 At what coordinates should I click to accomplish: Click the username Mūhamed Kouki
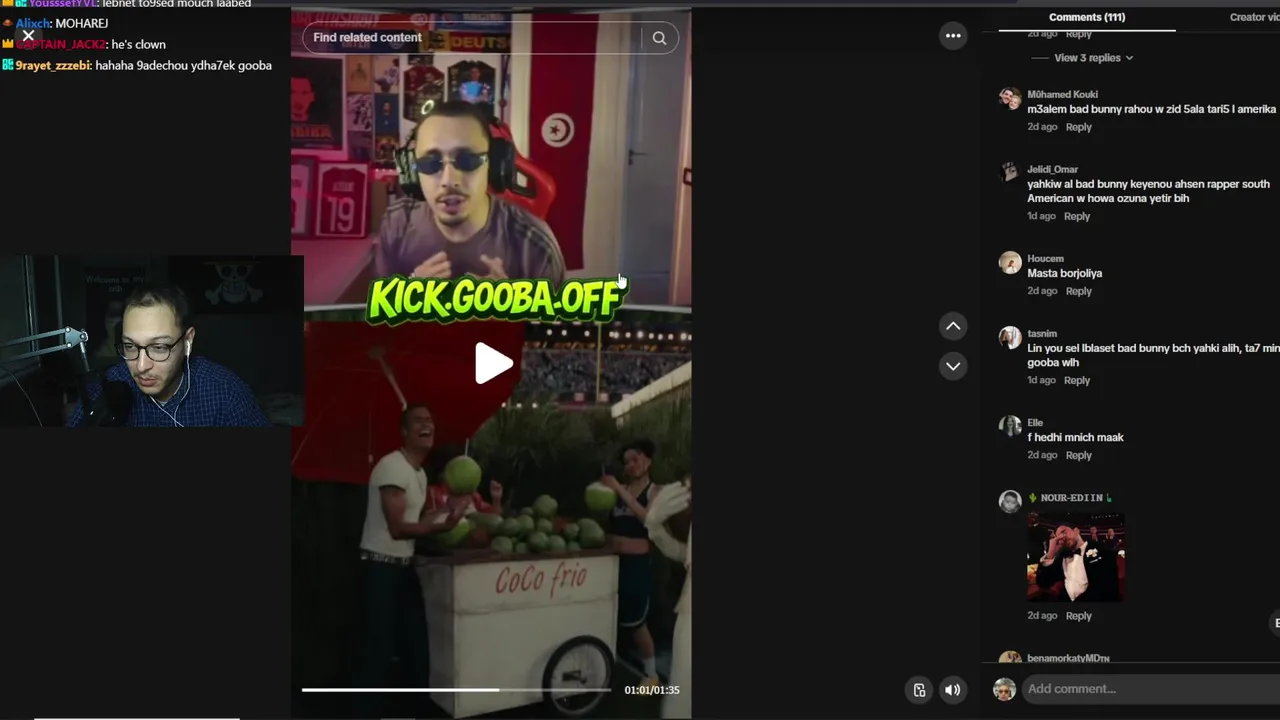coord(1062,94)
